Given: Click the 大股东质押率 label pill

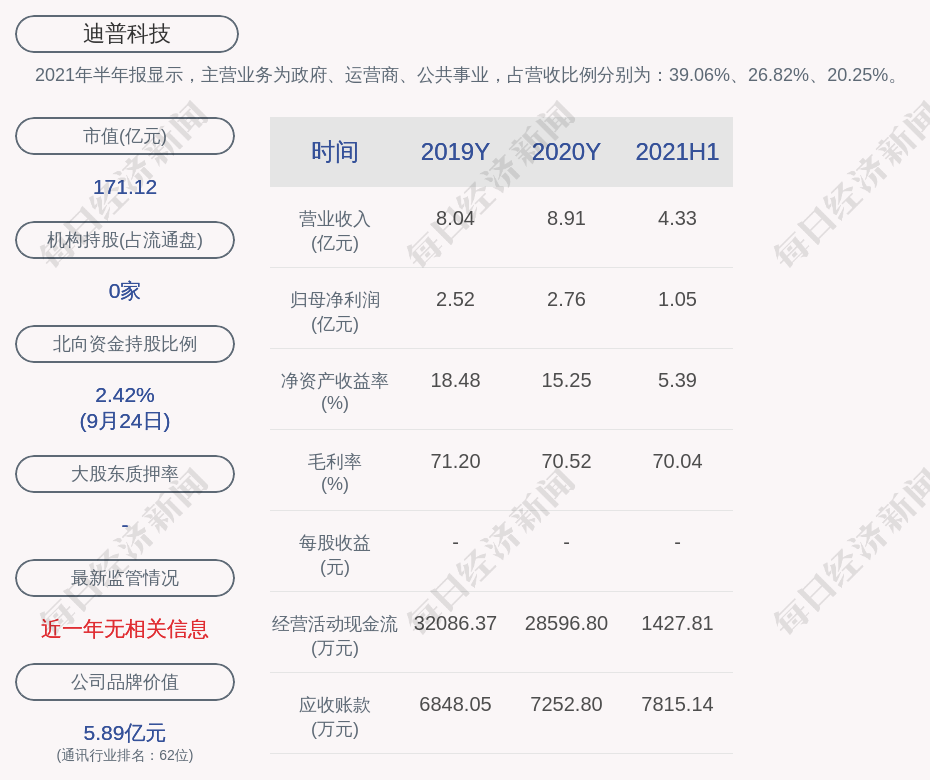Looking at the screenshot, I should pyautogui.click(x=125, y=473).
